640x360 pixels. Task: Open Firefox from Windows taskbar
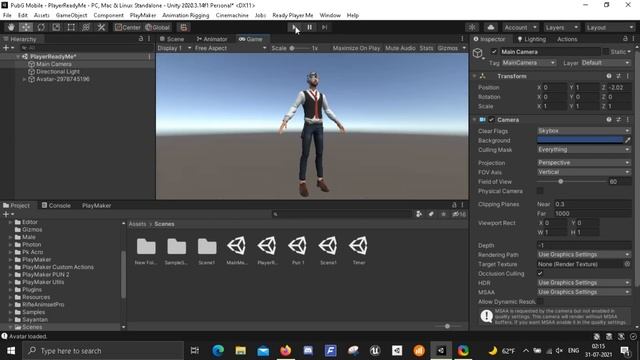tap(285, 351)
